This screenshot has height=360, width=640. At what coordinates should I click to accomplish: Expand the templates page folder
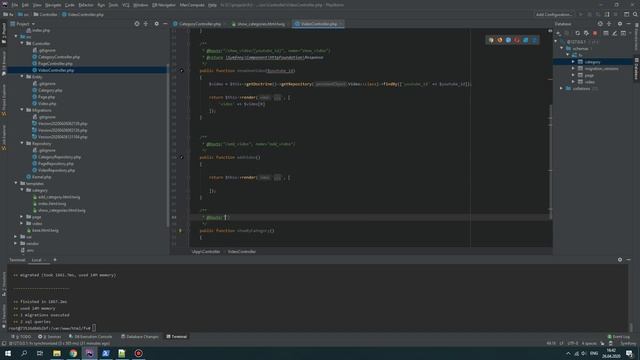click(22, 217)
